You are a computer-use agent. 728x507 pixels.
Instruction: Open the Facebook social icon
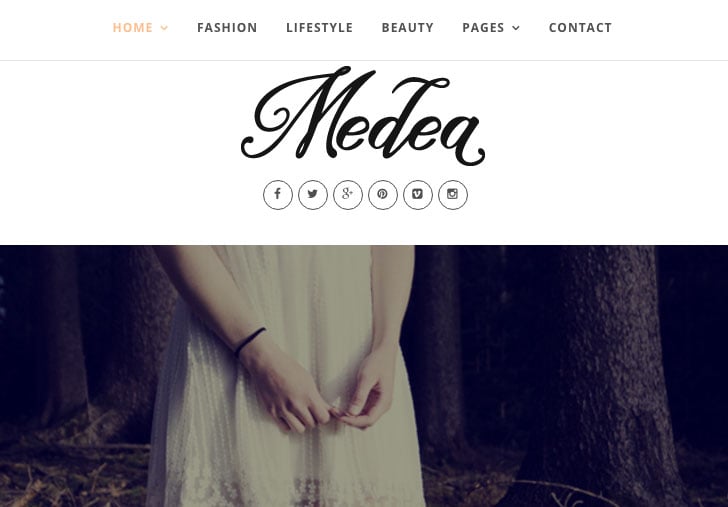coord(278,195)
